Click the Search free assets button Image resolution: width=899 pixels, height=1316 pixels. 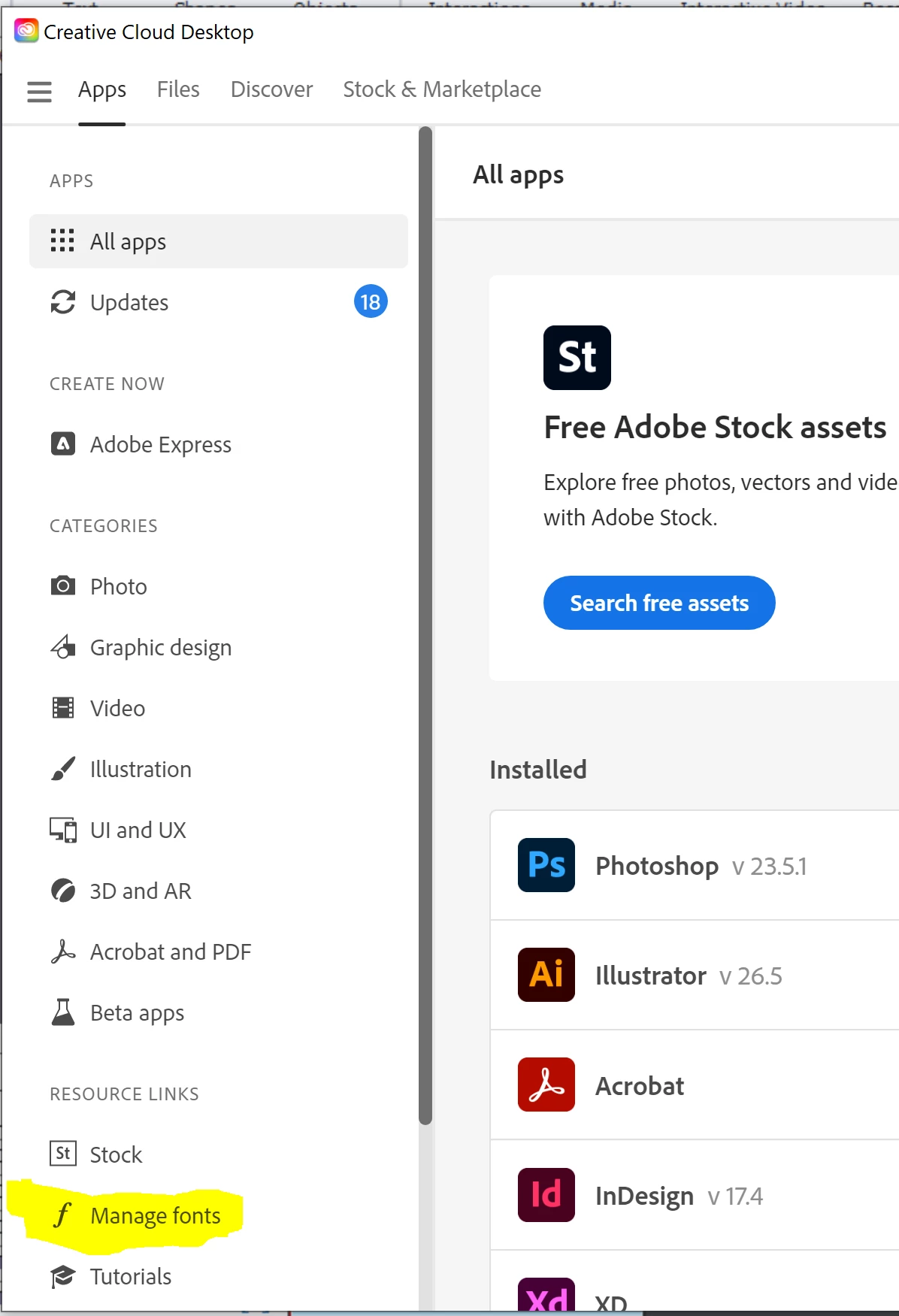click(x=659, y=603)
